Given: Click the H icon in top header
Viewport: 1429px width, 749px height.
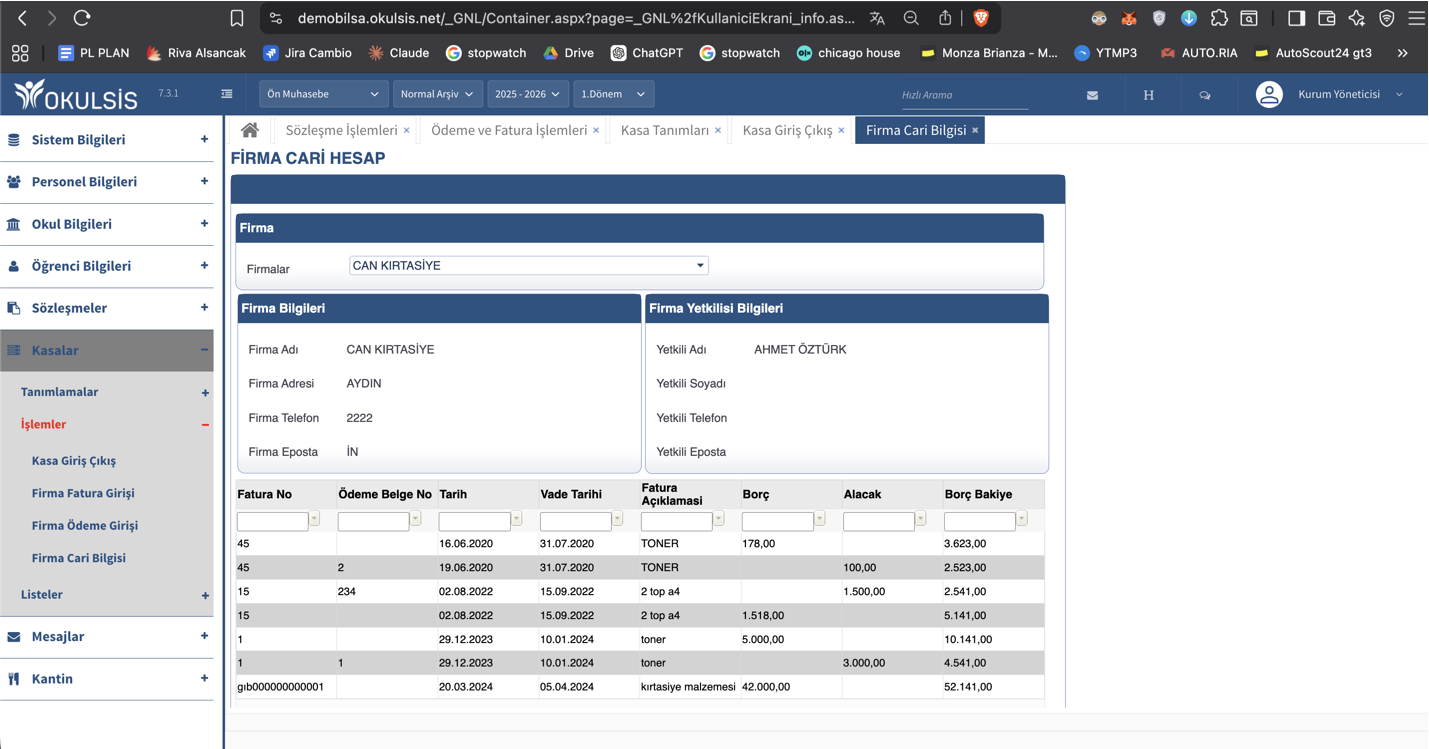Looking at the screenshot, I should (1148, 95).
